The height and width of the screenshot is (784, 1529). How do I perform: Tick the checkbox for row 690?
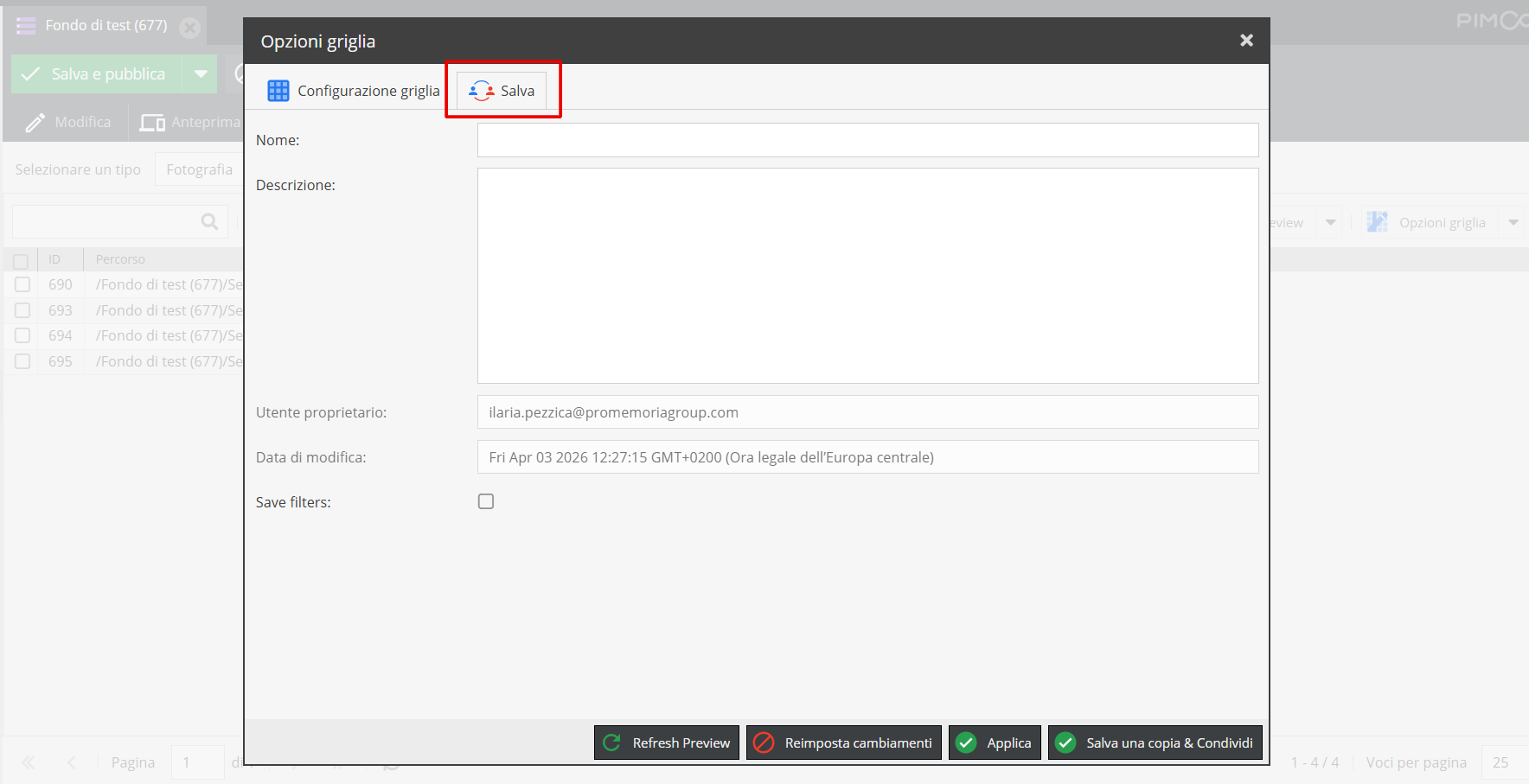pyautogui.click(x=22, y=284)
